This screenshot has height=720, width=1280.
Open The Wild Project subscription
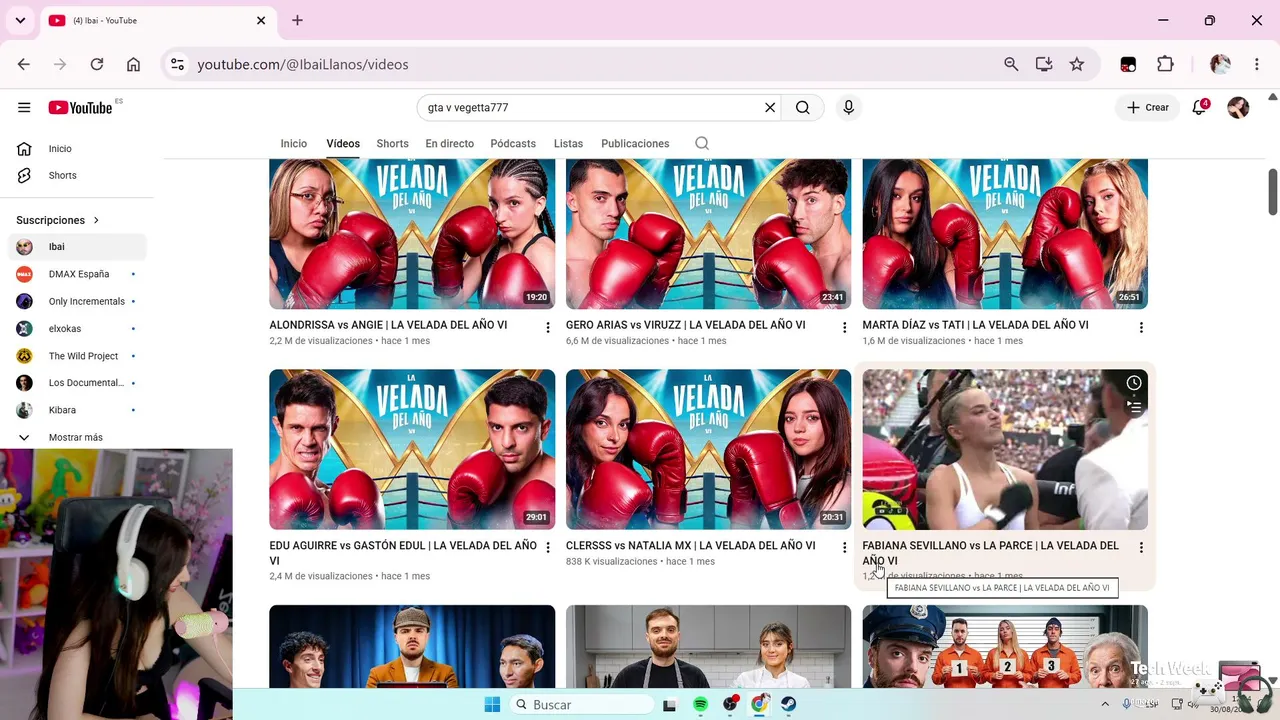tap(78, 356)
